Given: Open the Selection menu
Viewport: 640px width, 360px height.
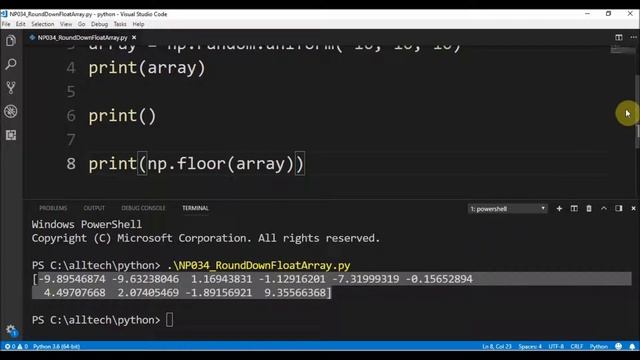Looking at the screenshot, I should coord(42,24).
